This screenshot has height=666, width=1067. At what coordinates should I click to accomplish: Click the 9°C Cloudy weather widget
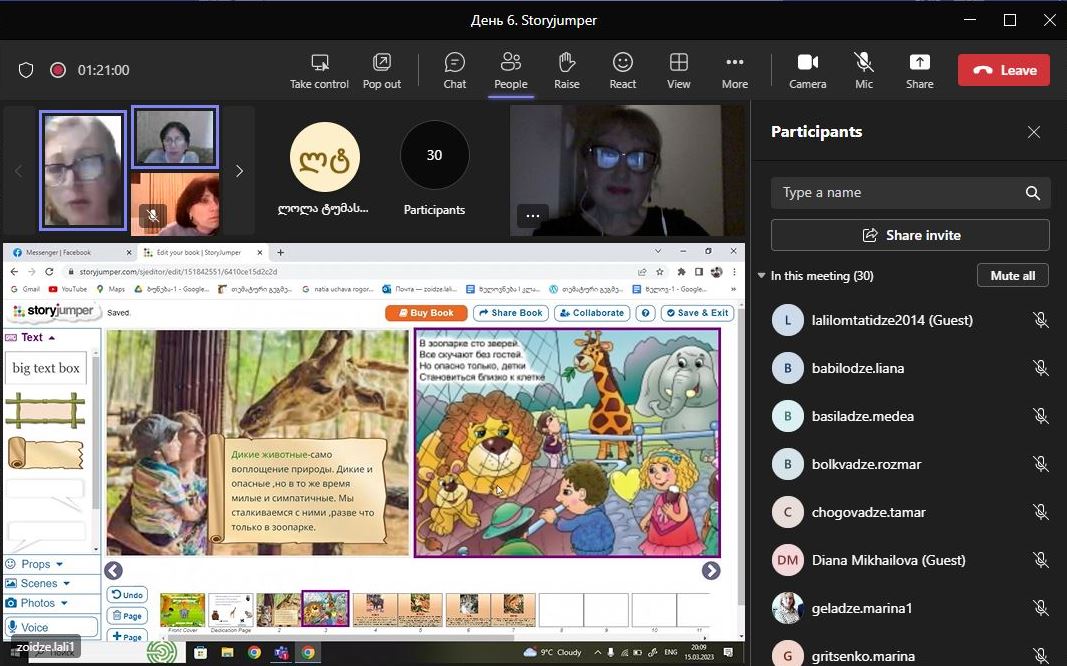tap(553, 652)
